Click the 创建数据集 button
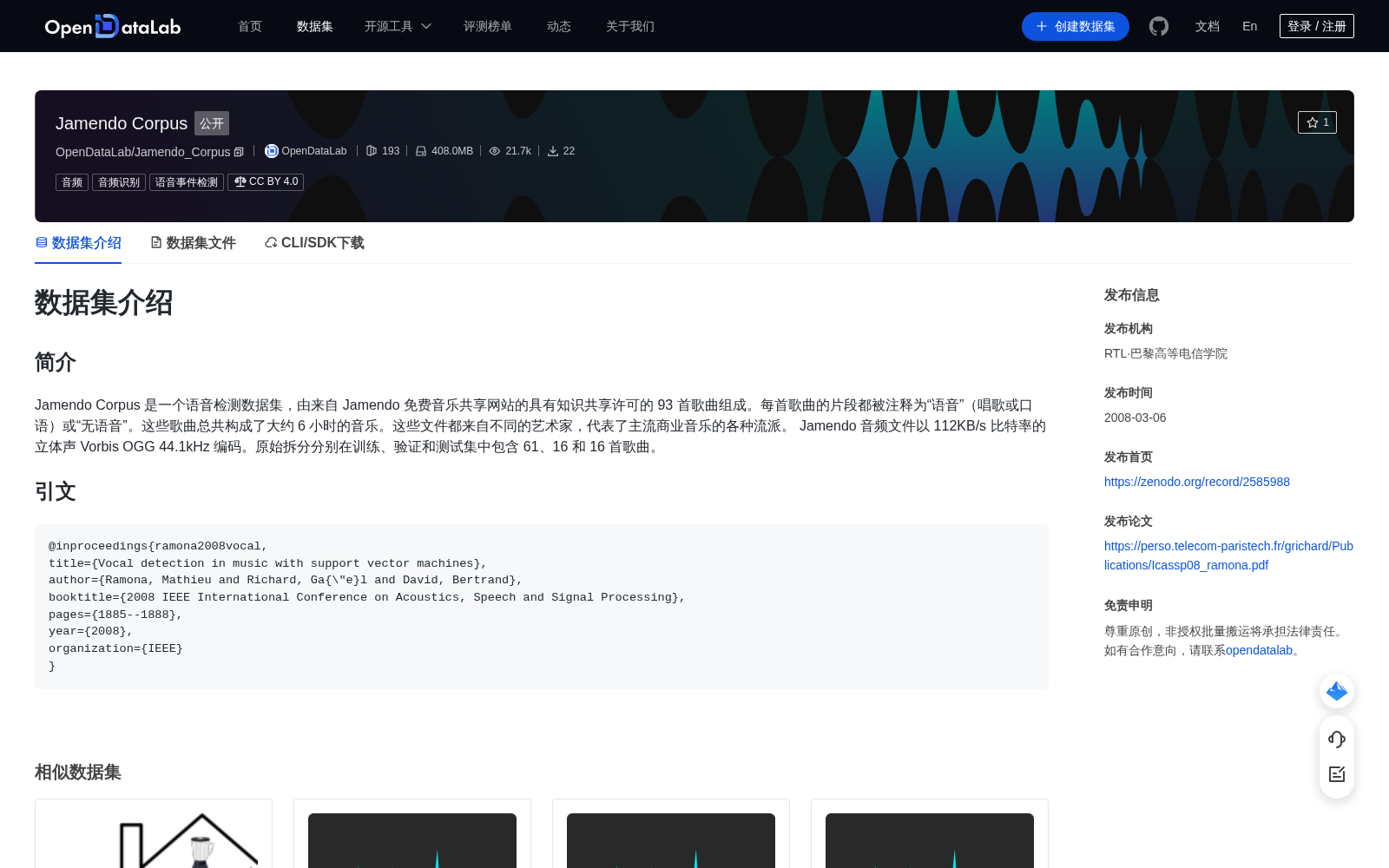The height and width of the screenshot is (868, 1389). (x=1076, y=26)
